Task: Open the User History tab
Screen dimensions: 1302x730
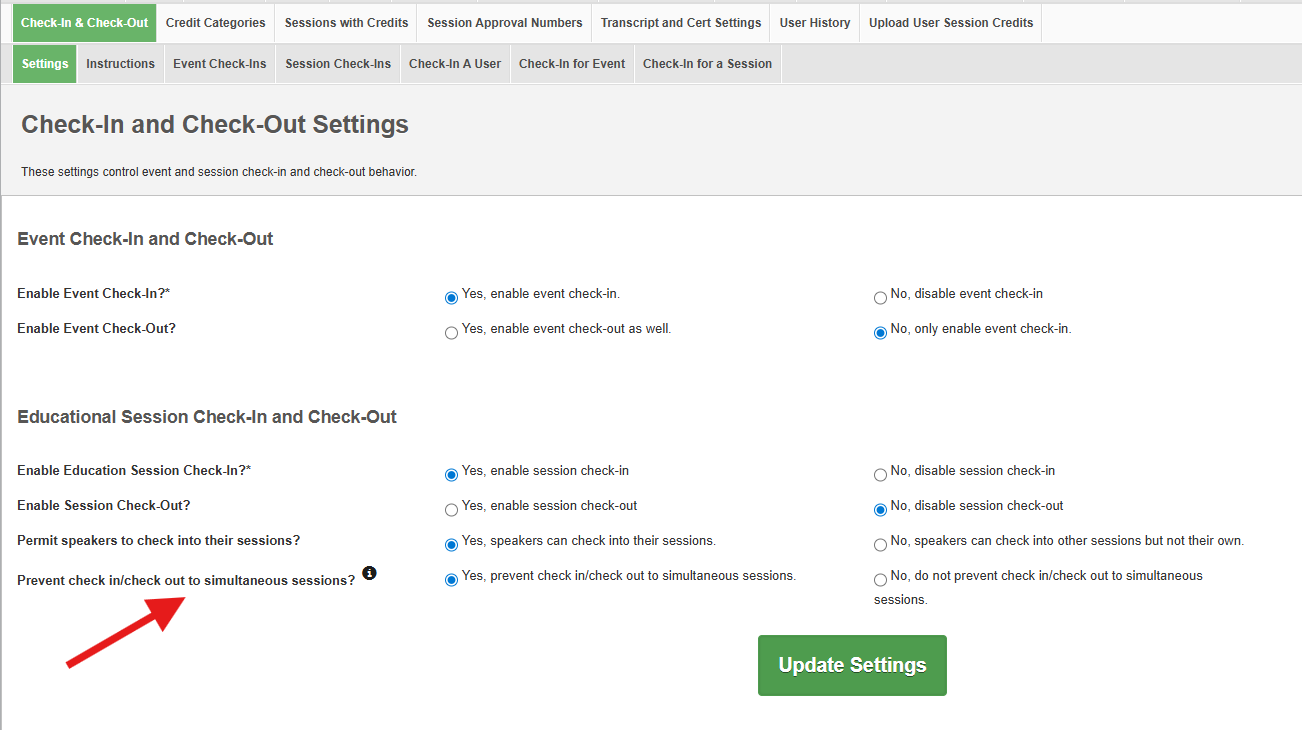Action: (814, 23)
